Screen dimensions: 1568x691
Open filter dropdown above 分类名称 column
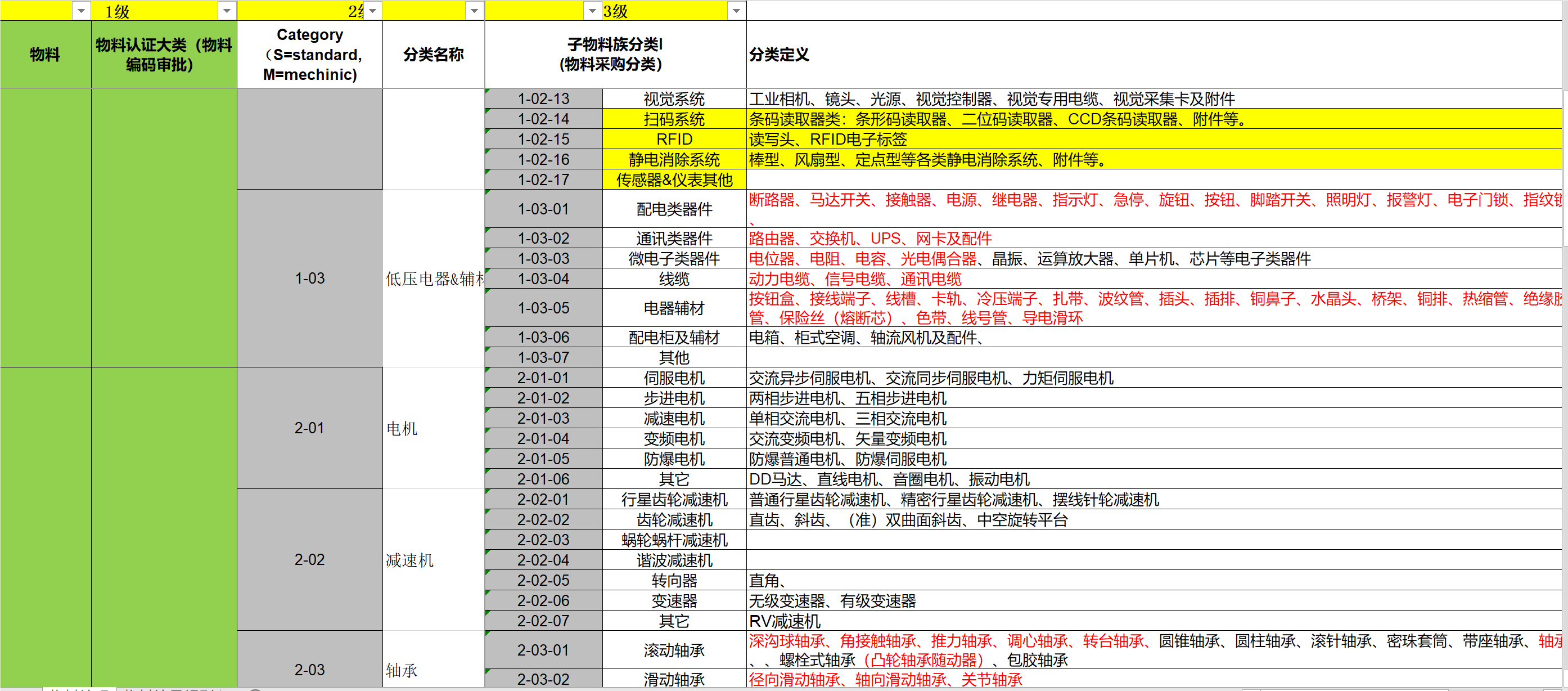coord(475,11)
